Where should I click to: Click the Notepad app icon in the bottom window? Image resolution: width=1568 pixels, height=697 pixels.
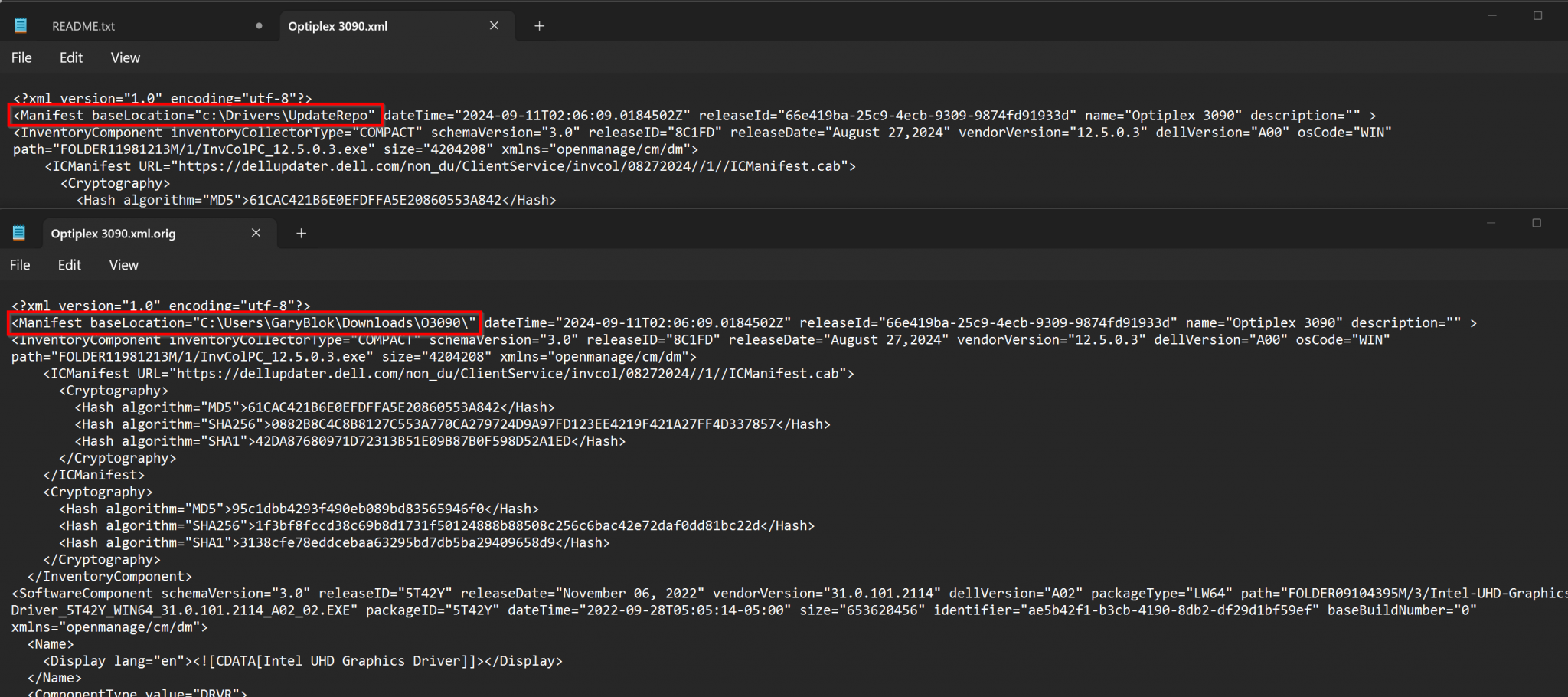[x=18, y=232]
